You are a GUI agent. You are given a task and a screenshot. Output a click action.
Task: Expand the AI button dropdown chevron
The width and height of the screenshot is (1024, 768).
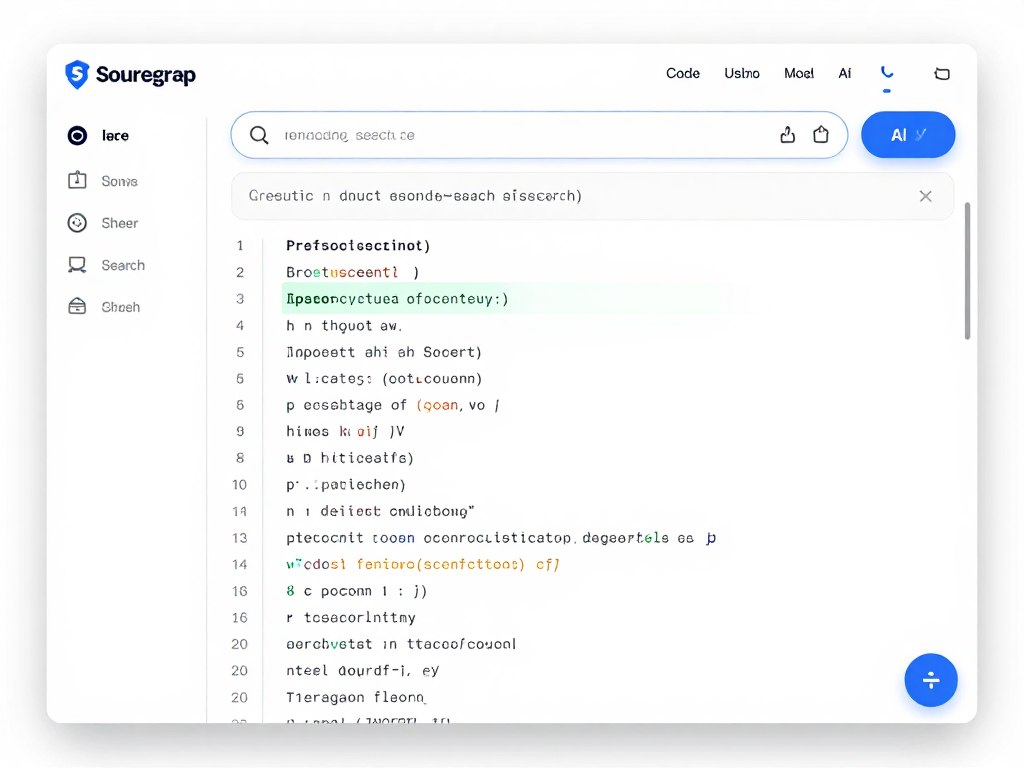[922, 134]
